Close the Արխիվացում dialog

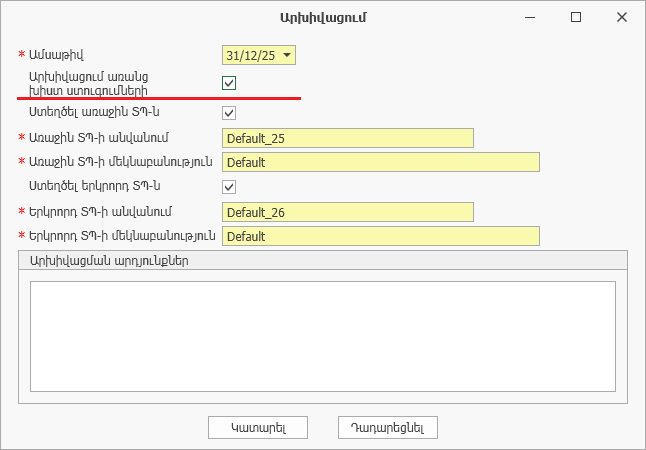point(622,17)
